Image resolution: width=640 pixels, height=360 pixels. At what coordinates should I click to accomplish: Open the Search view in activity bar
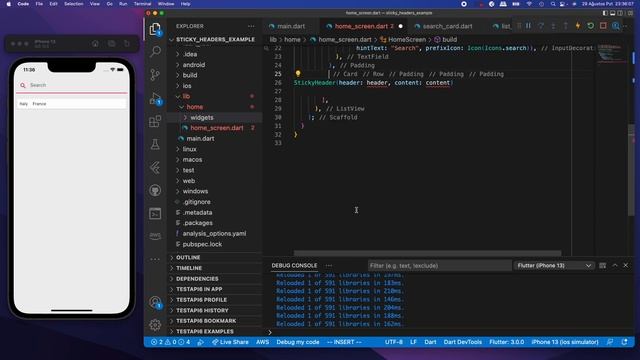pos(155,51)
